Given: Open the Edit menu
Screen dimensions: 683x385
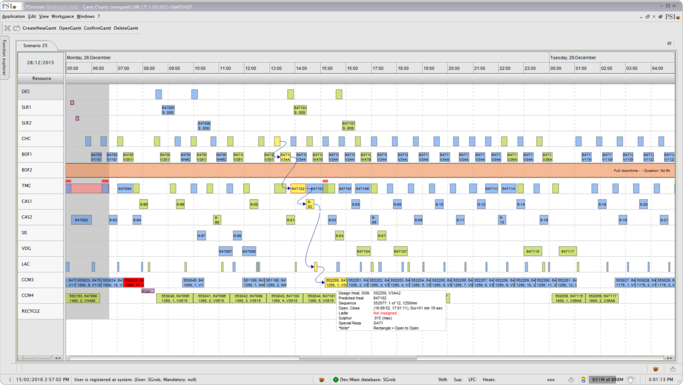Looking at the screenshot, I should click(x=32, y=17).
